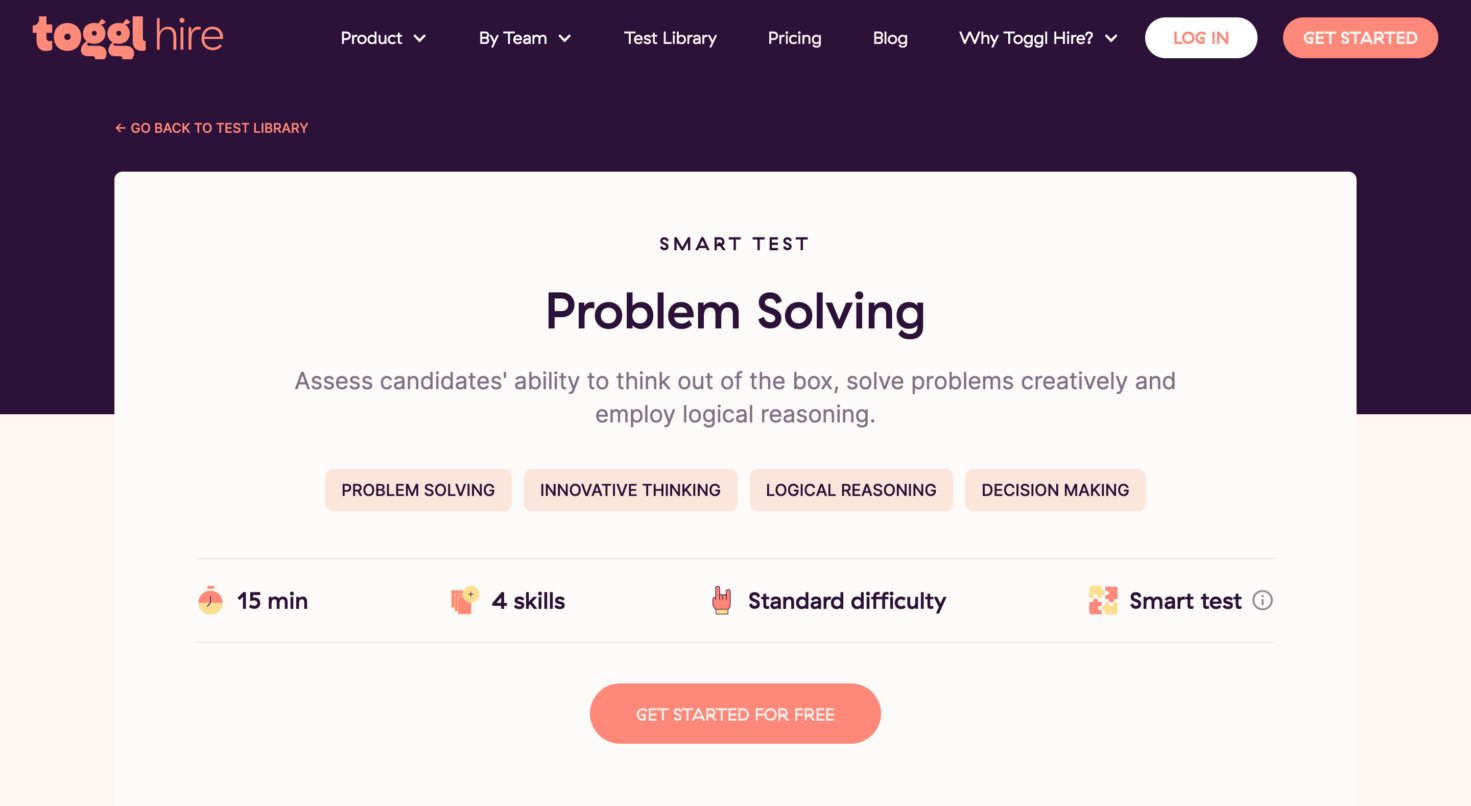1471x806 pixels.
Task: Click the back arrow near Go Back link
Action: click(x=119, y=128)
